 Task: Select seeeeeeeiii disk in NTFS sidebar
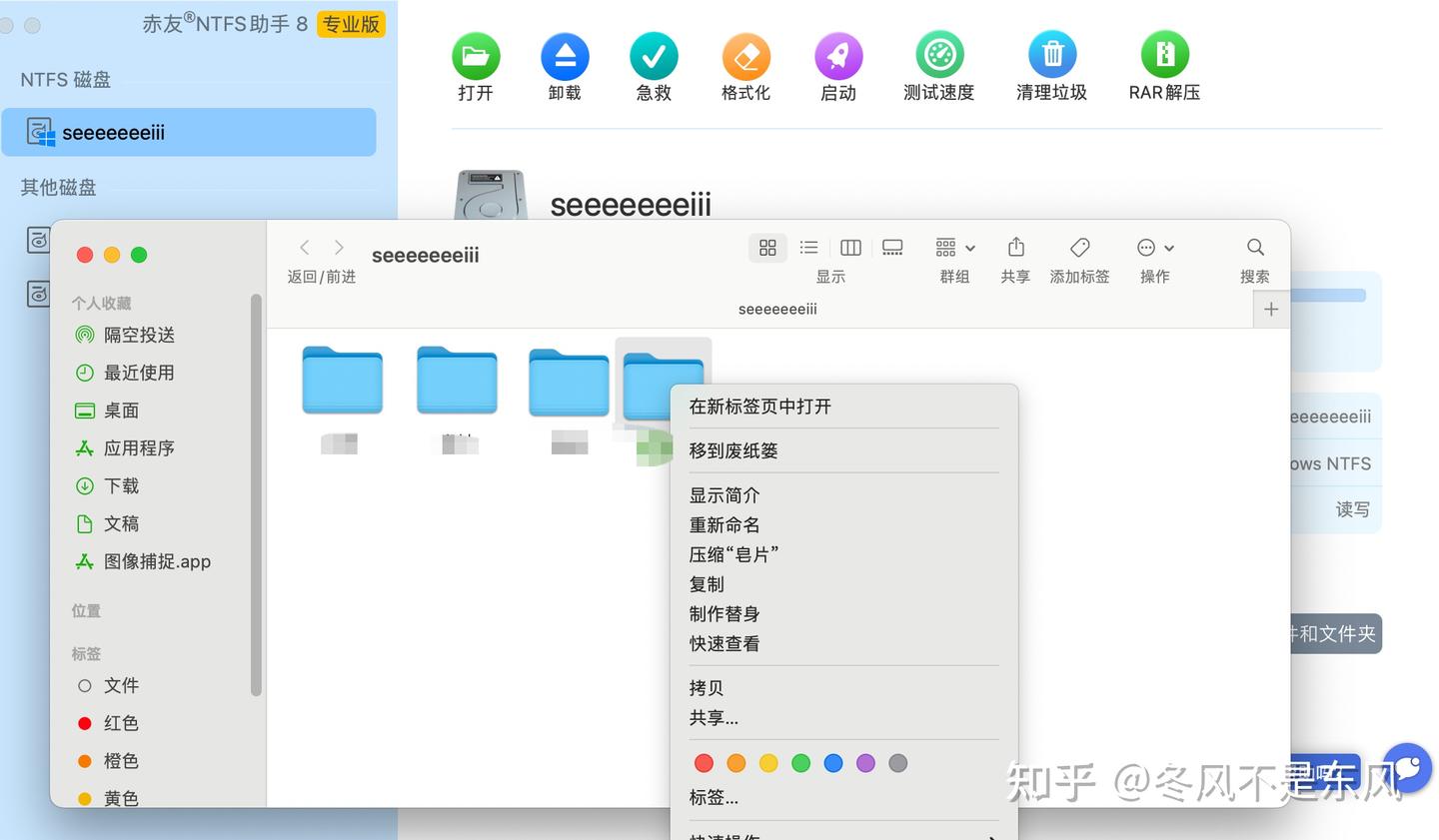pos(189,132)
